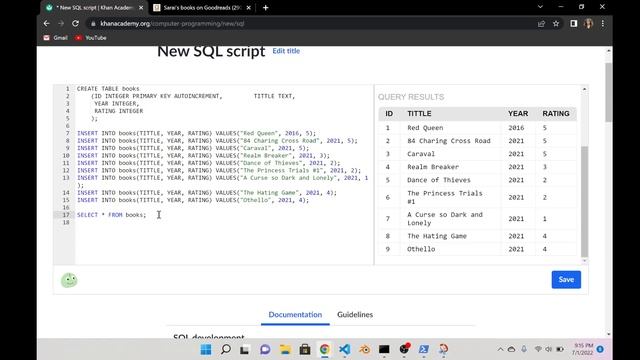The image size is (640, 360).
Task: Click the address bar URL
Action: [x=172, y=24]
